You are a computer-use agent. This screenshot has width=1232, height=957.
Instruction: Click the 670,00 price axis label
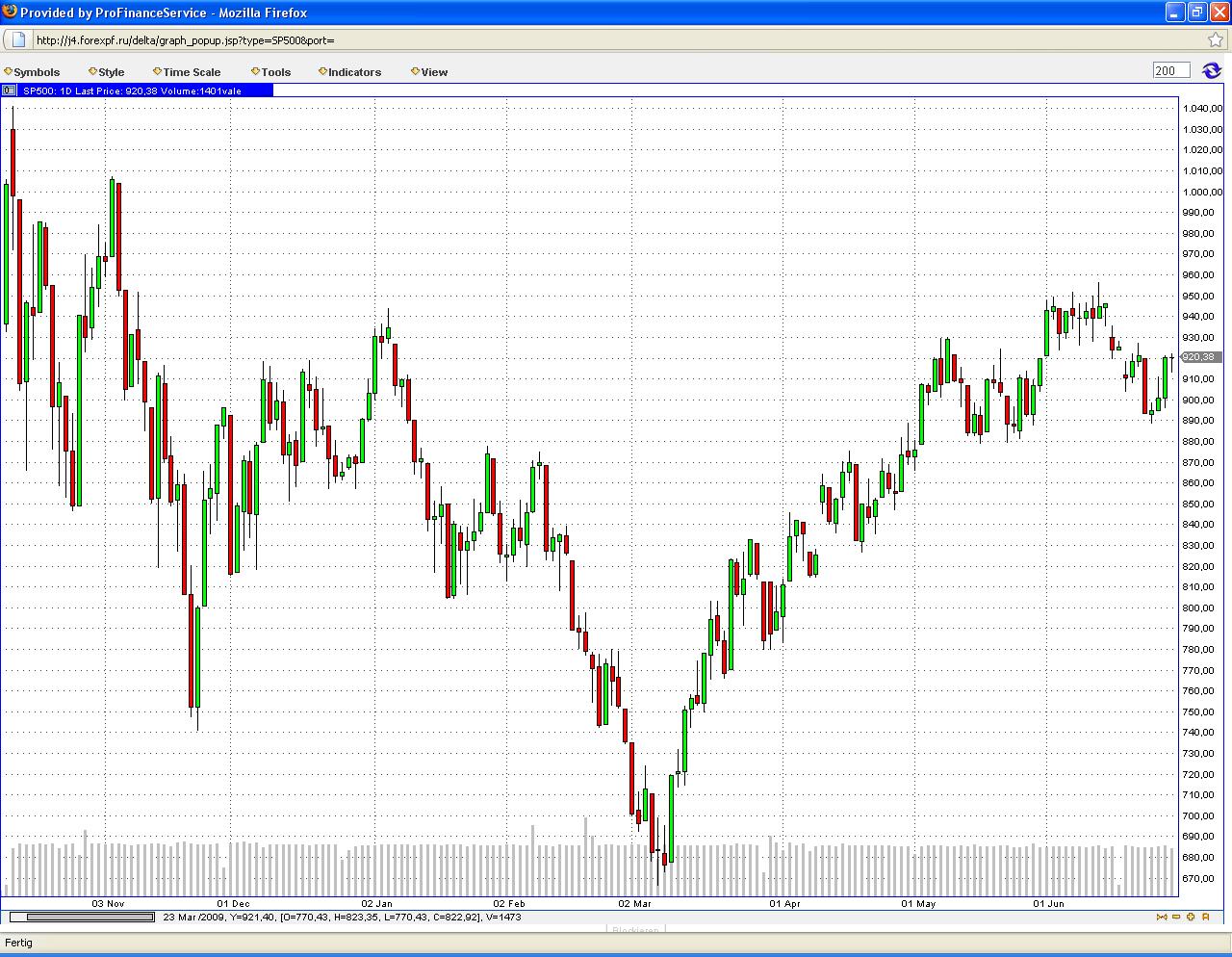pos(1198,878)
